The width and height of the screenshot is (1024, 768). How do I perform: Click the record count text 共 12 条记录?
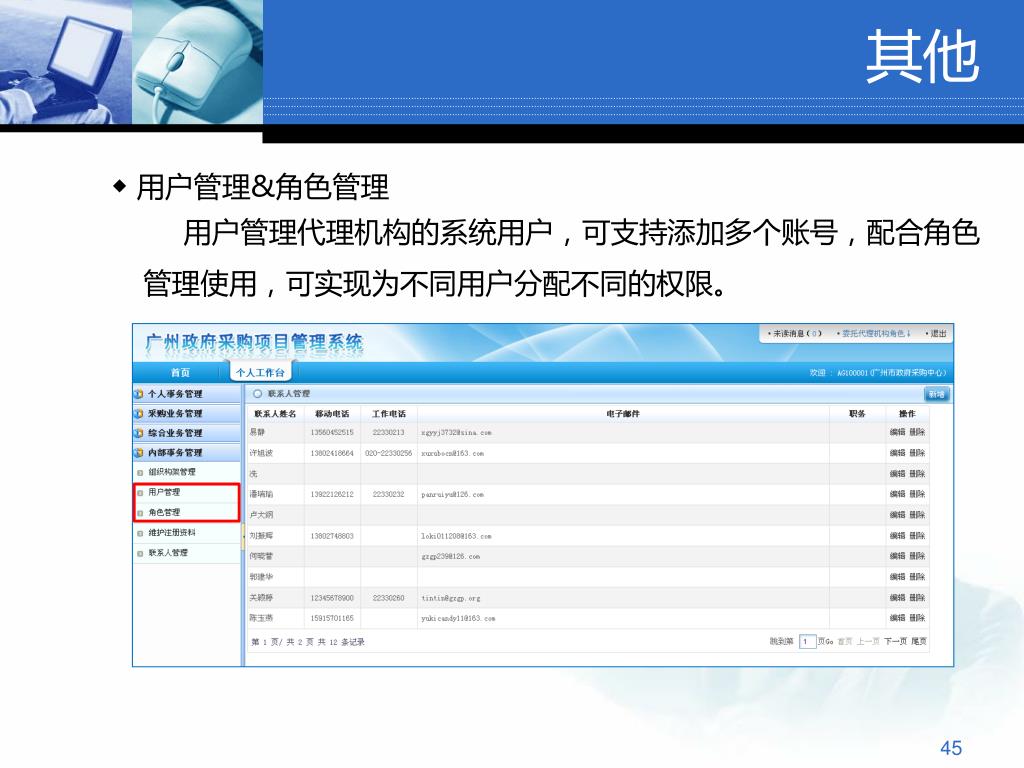[x=341, y=642]
